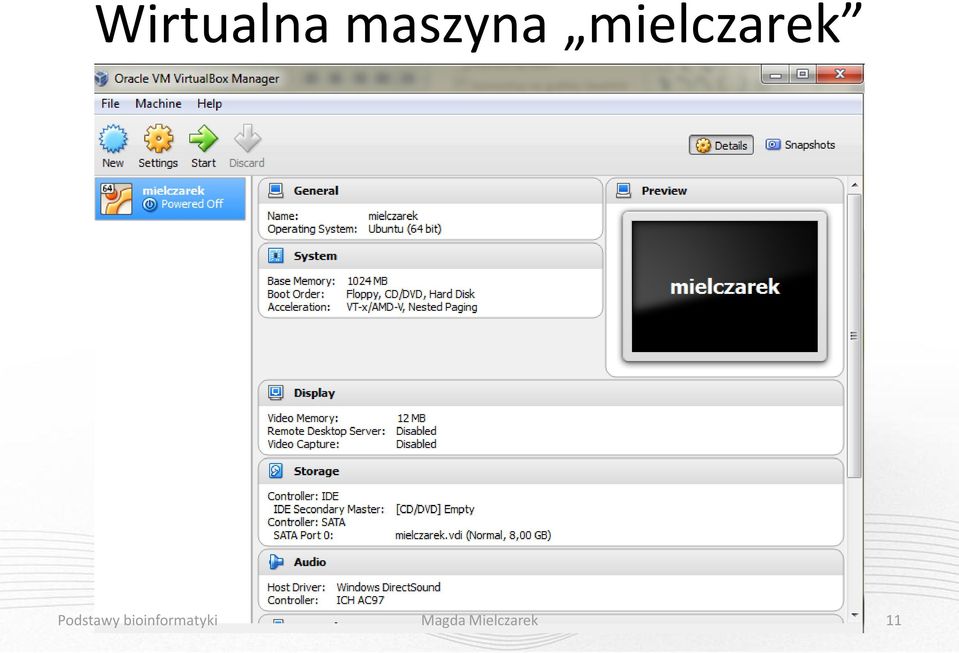Click the New virtual machine icon
This screenshot has width=959, height=653.
click(x=113, y=139)
